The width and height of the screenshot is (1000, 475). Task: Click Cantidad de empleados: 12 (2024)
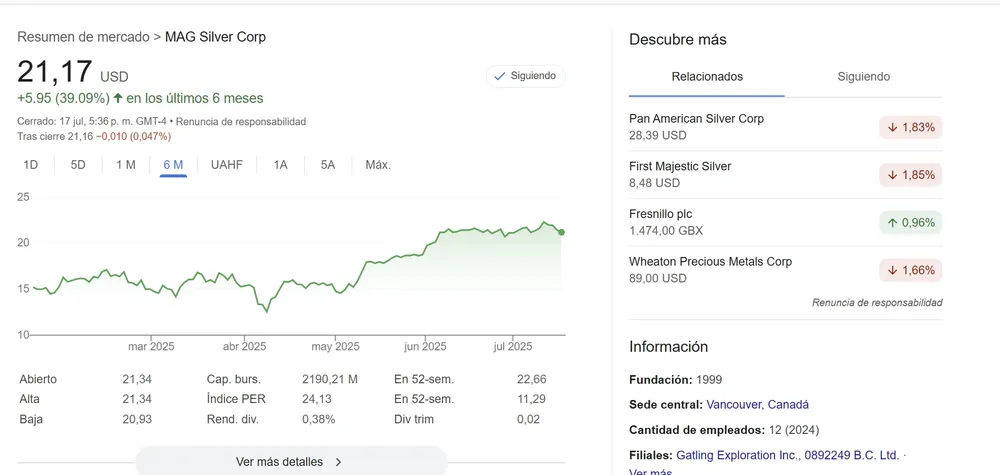click(x=724, y=430)
